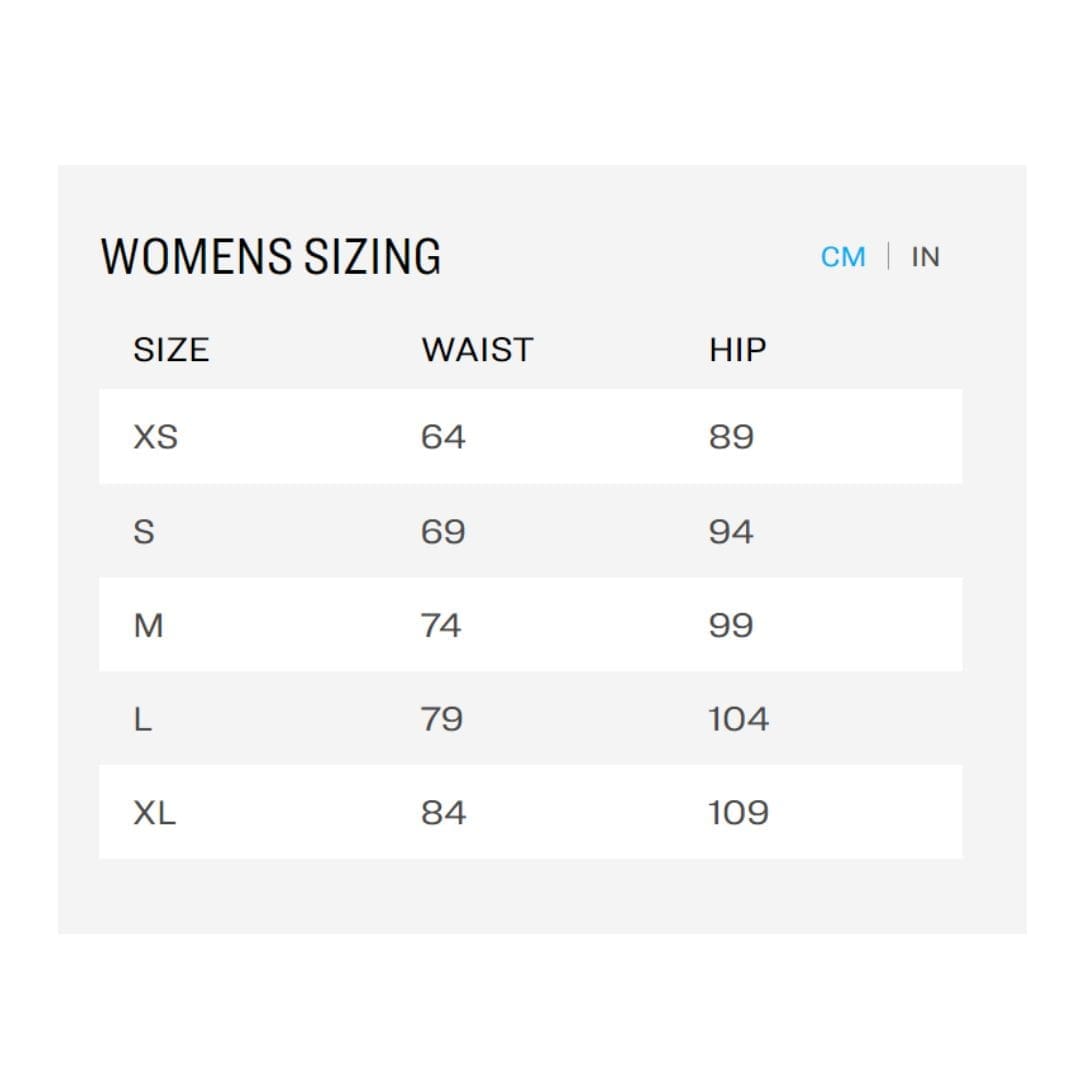
Task: Select the HIP column header
Action: point(738,350)
